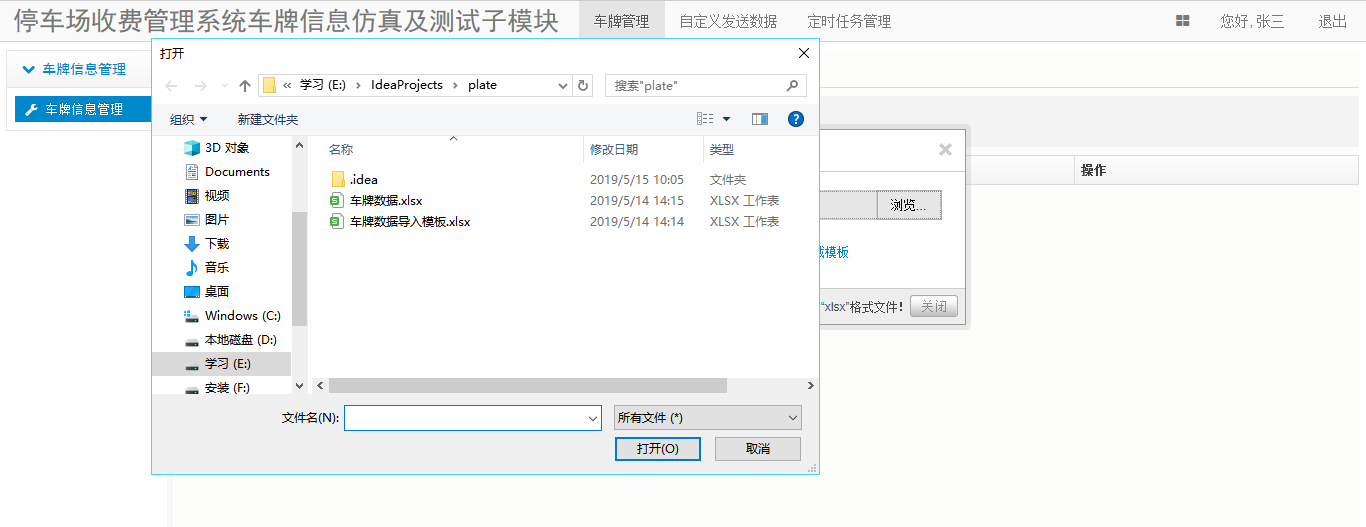
Task: Refresh the plate folder view
Action: tap(584, 86)
